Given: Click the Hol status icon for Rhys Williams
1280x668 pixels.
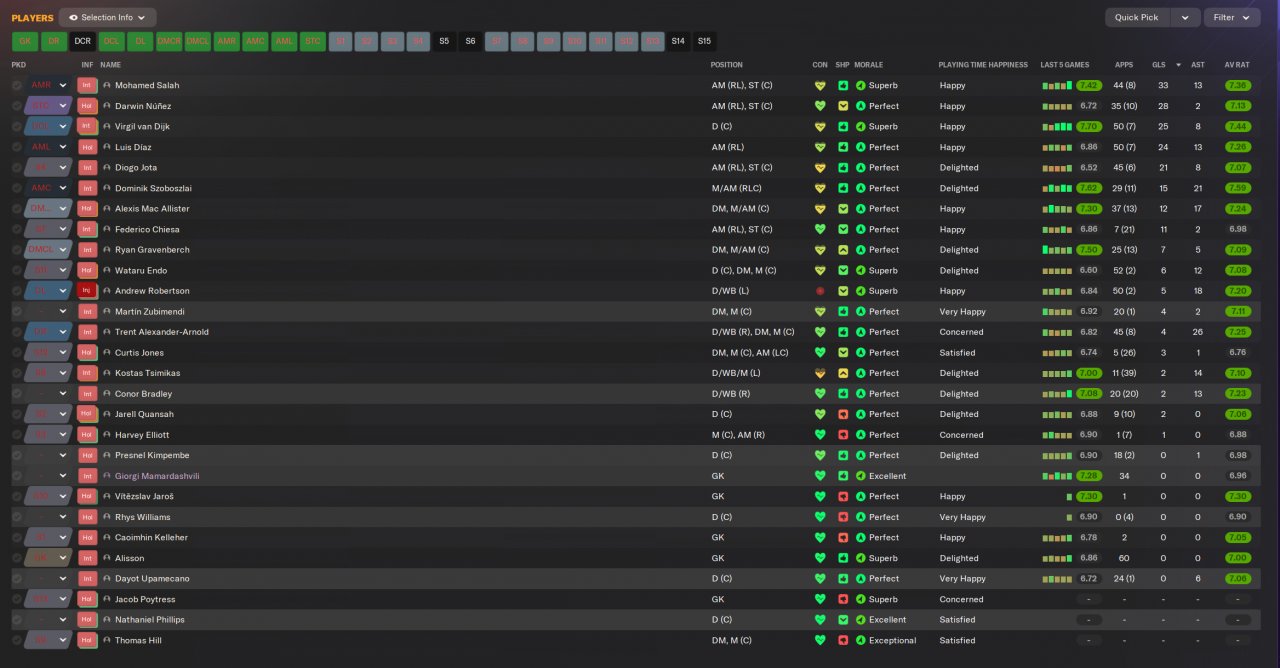Looking at the screenshot, I should coord(87,517).
